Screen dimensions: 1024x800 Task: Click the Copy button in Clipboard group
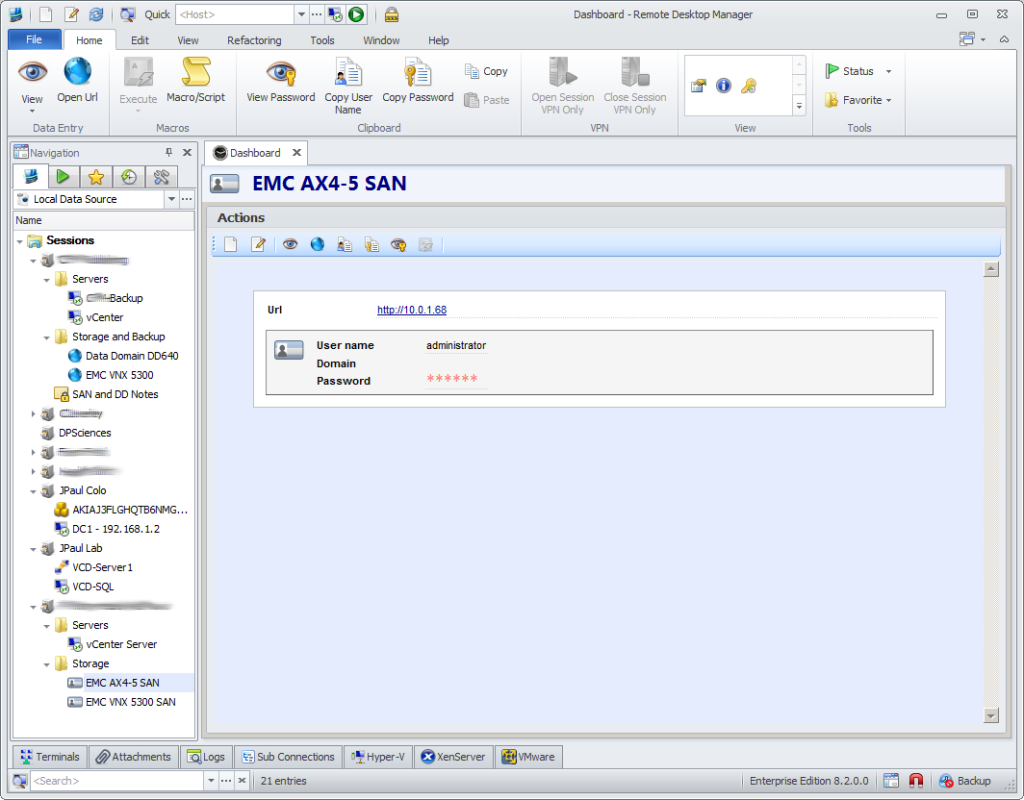coord(487,71)
